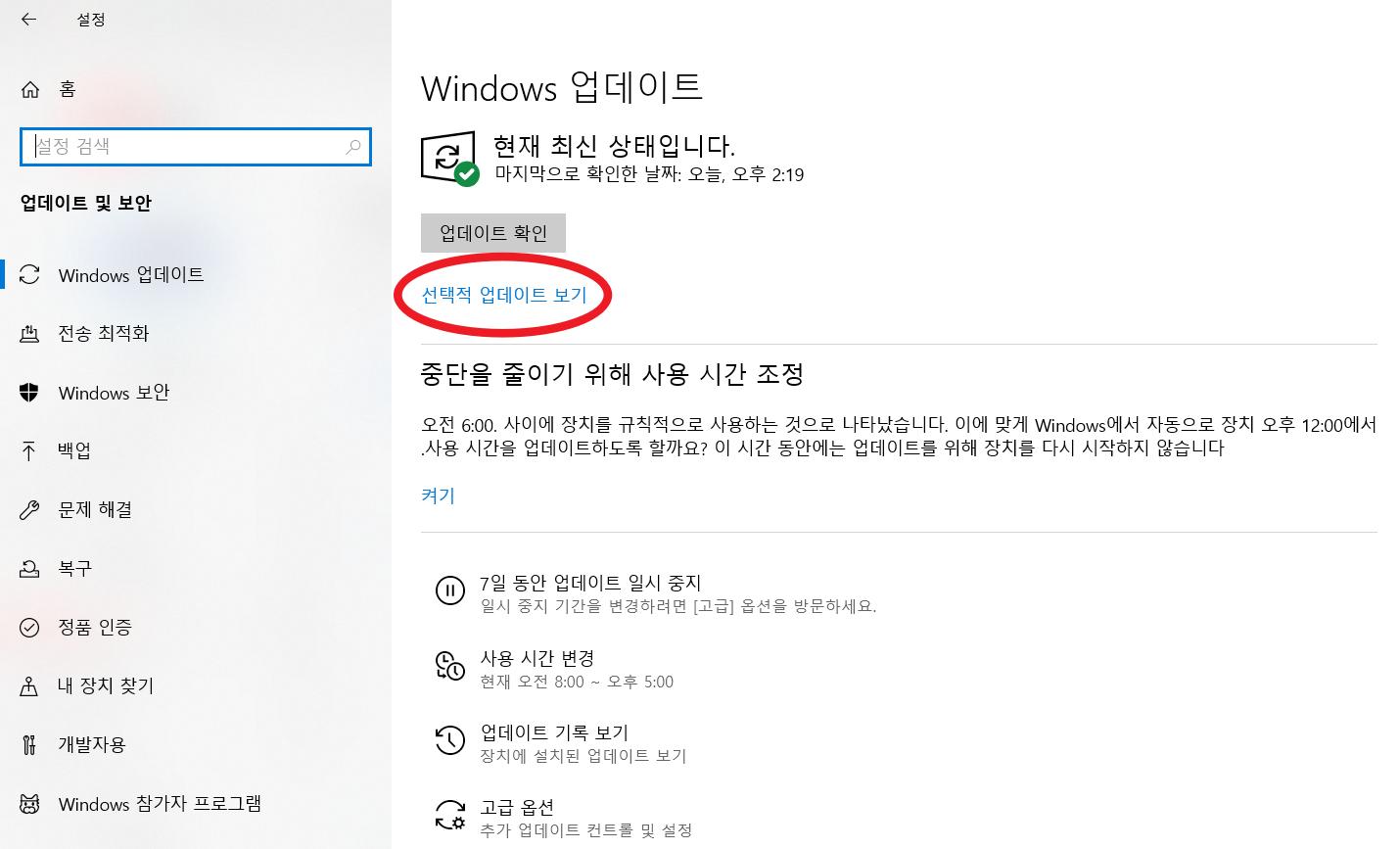The height and width of the screenshot is (849, 1400).
Task: Click the update status icon with green check
Action: click(x=449, y=159)
